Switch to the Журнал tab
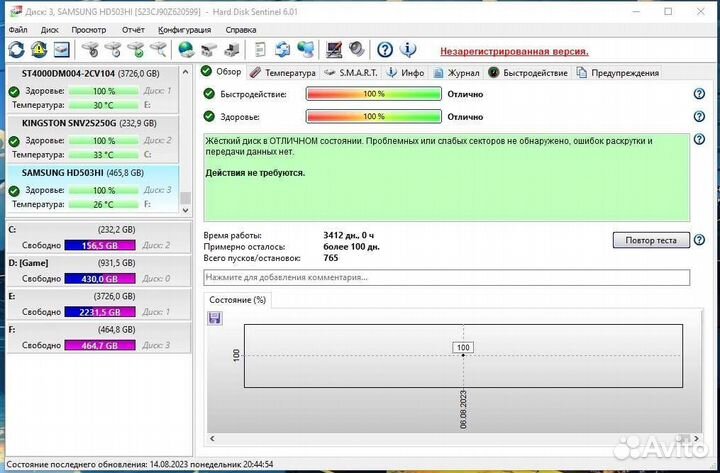This screenshot has width=720, height=473. click(456, 73)
